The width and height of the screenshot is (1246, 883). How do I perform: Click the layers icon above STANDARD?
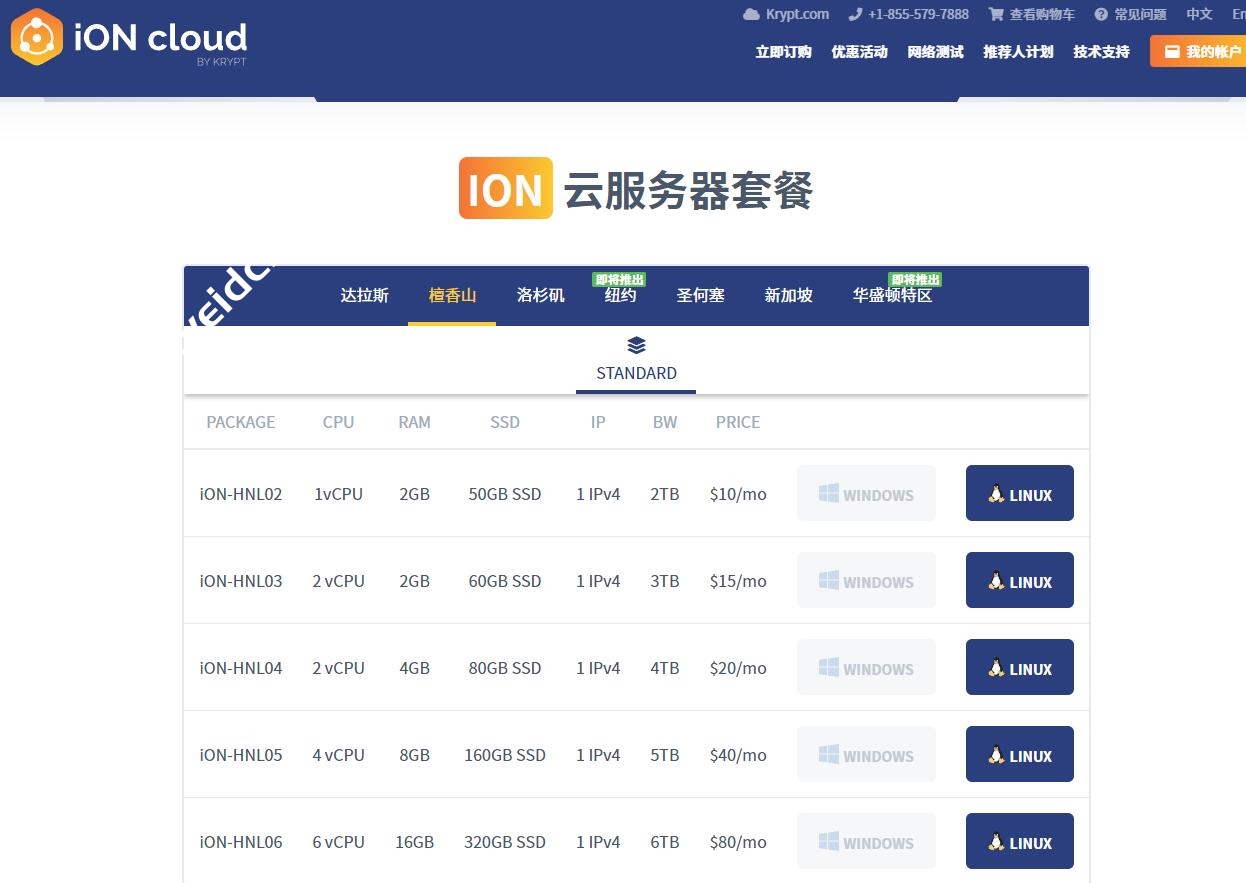[636, 345]
